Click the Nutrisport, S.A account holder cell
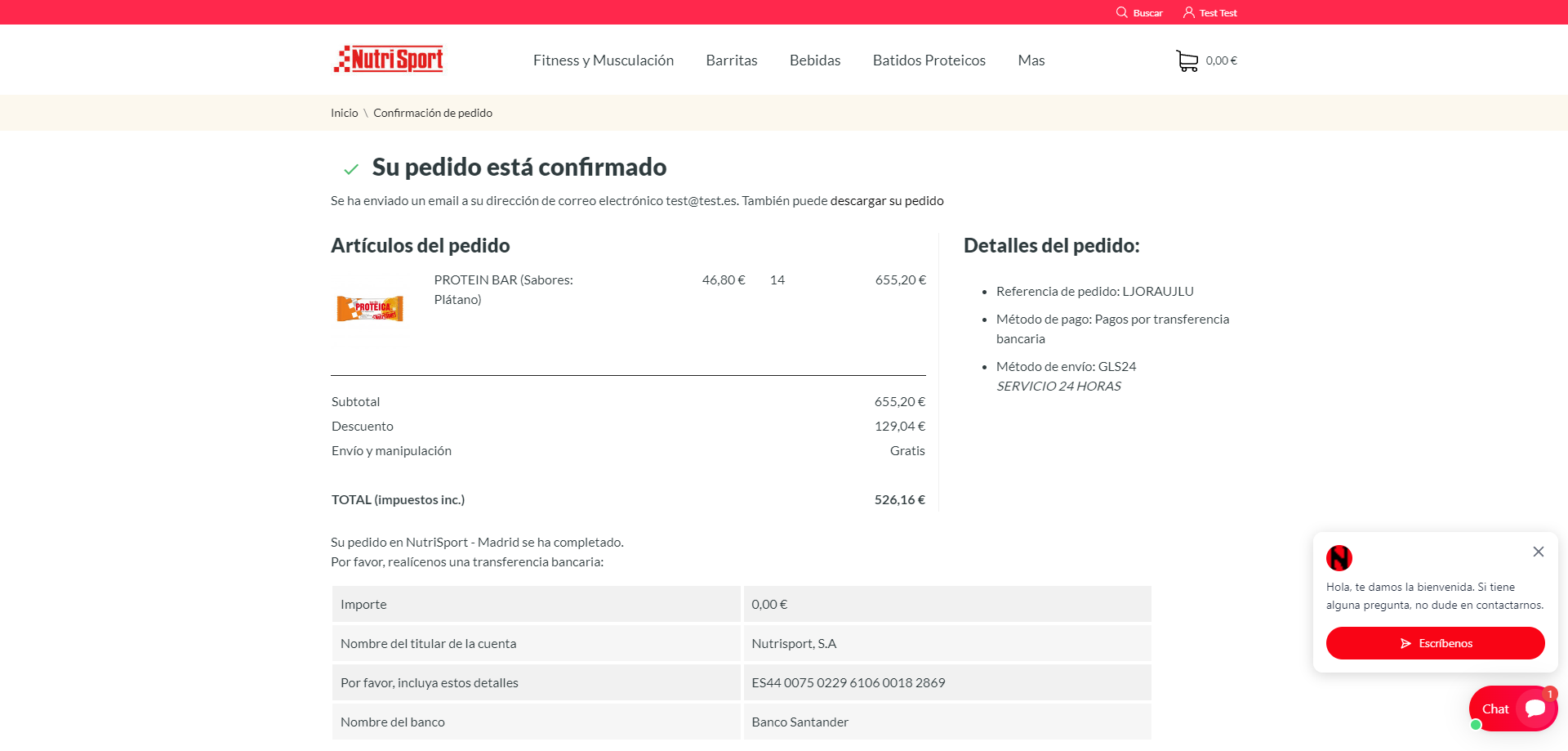The width and height of the screenshot is (1568, 751). [947, 644]
